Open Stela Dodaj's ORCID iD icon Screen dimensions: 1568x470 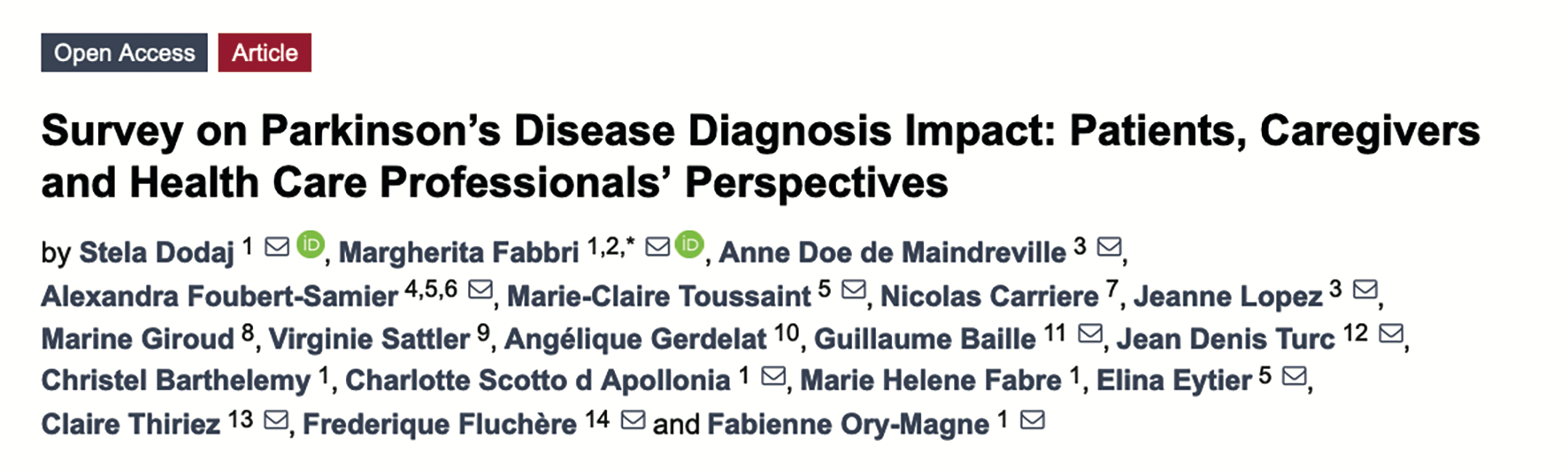[310, 244]
